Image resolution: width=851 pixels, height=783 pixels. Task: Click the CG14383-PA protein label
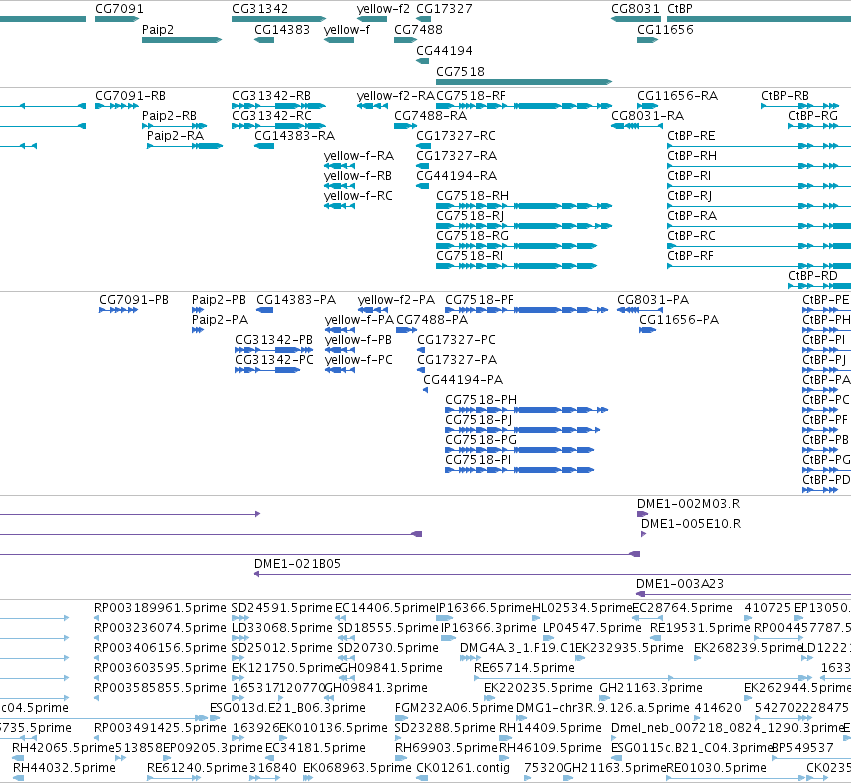point(296,300)
